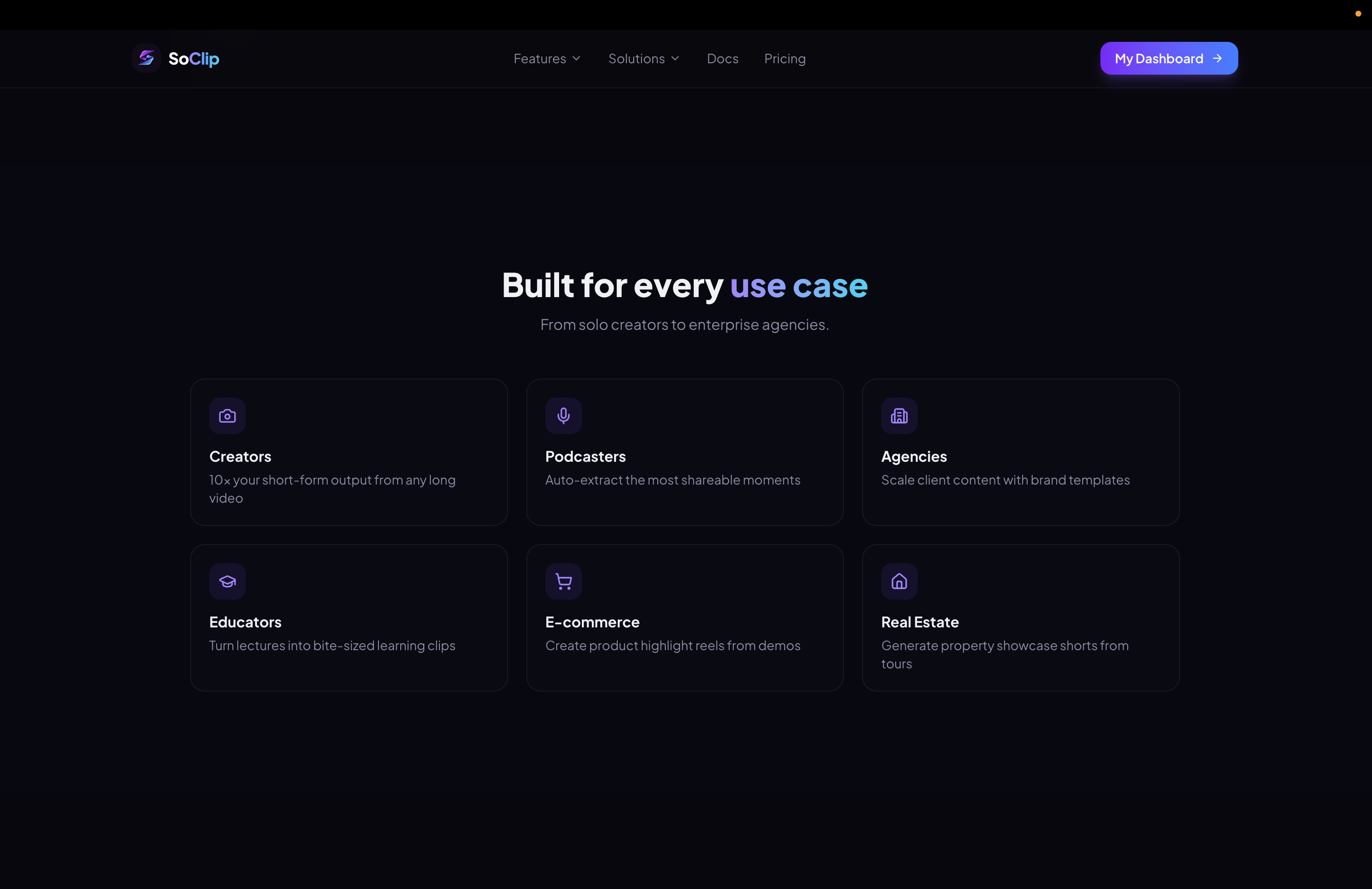Click the camera icon on the Creators card

point(227,416)
